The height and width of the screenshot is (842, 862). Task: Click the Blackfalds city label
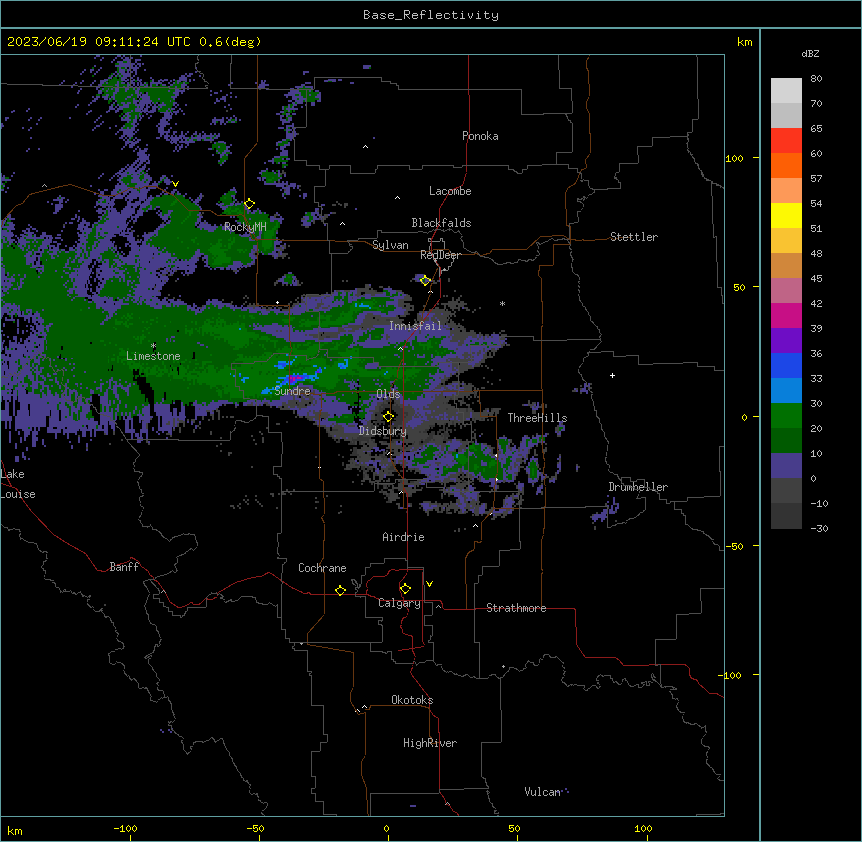pos(441,223)
